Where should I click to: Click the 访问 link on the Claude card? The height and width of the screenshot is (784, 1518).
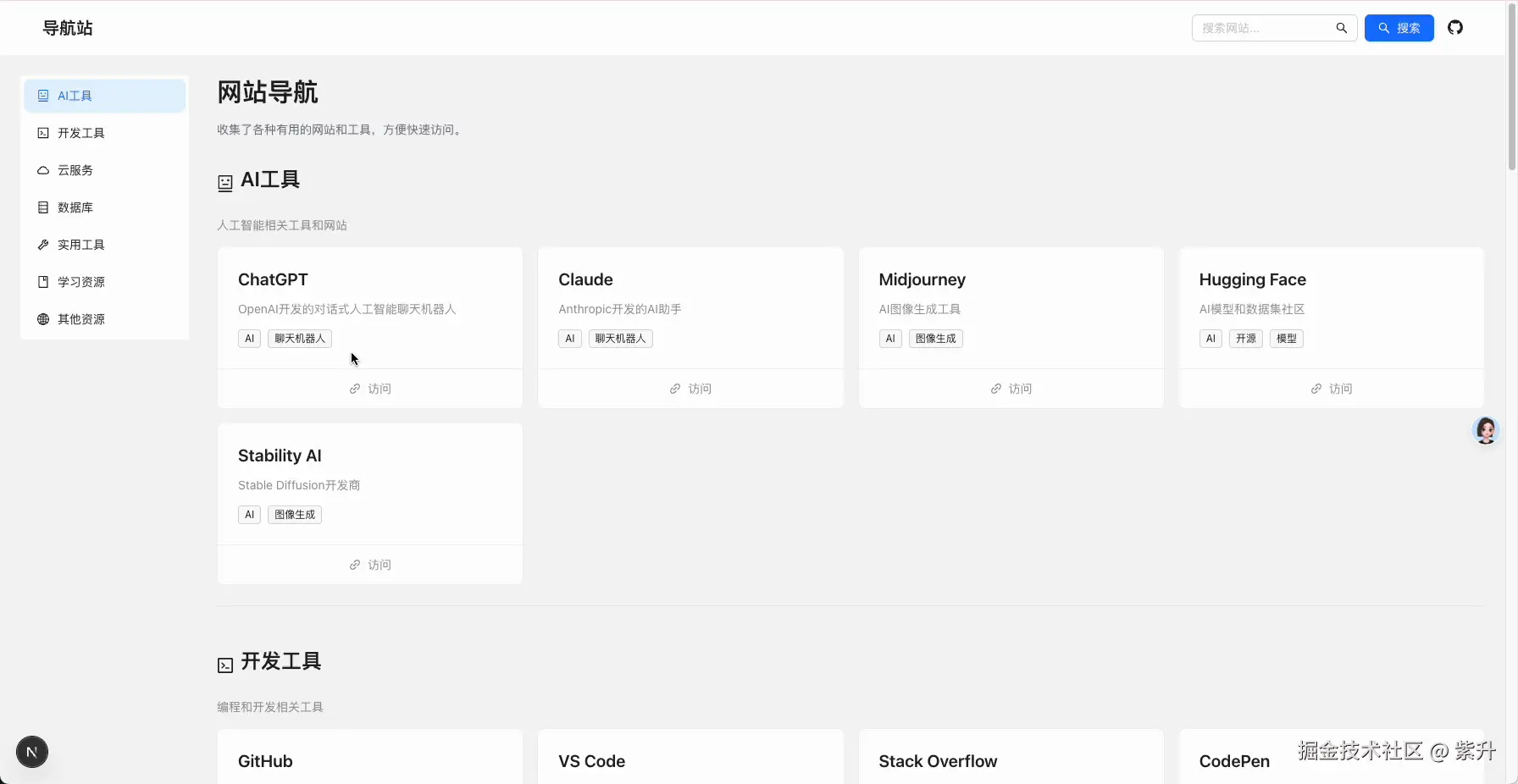pyautogui.click(x=690, y=389)
